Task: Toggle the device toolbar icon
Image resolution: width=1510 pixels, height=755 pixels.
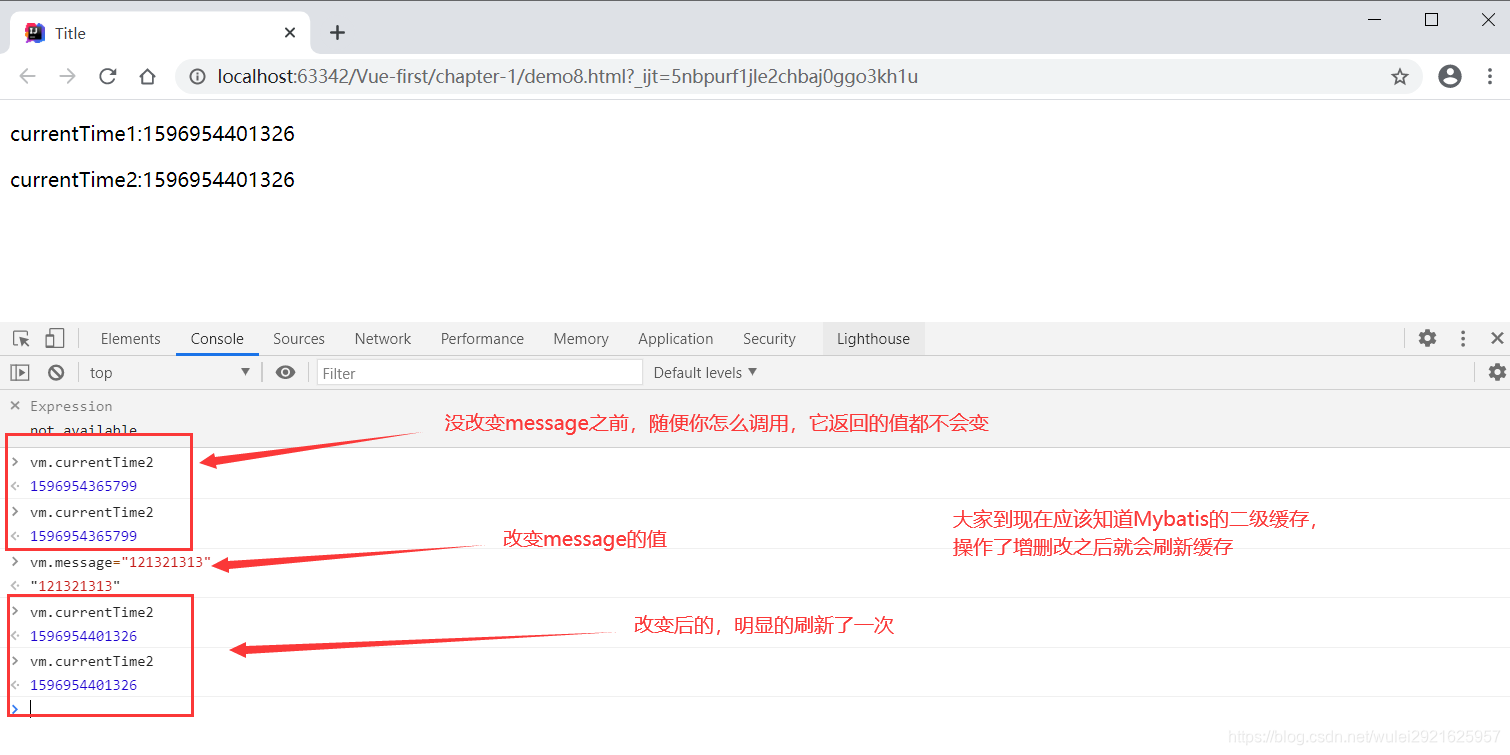Action: click(x=55, y=339)
